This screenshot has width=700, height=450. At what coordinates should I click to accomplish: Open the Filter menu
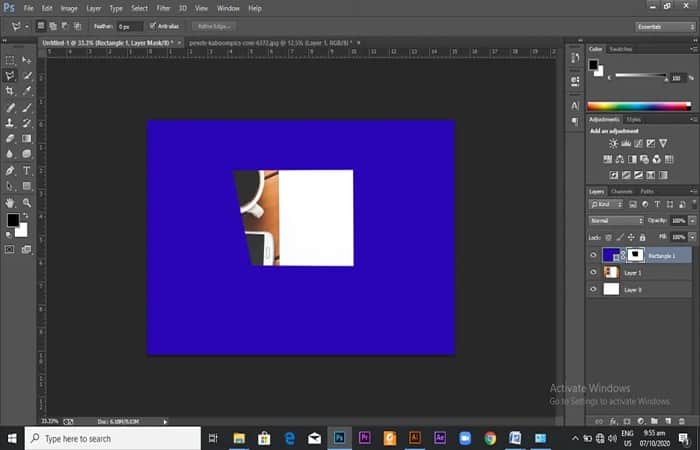point(163,8)
